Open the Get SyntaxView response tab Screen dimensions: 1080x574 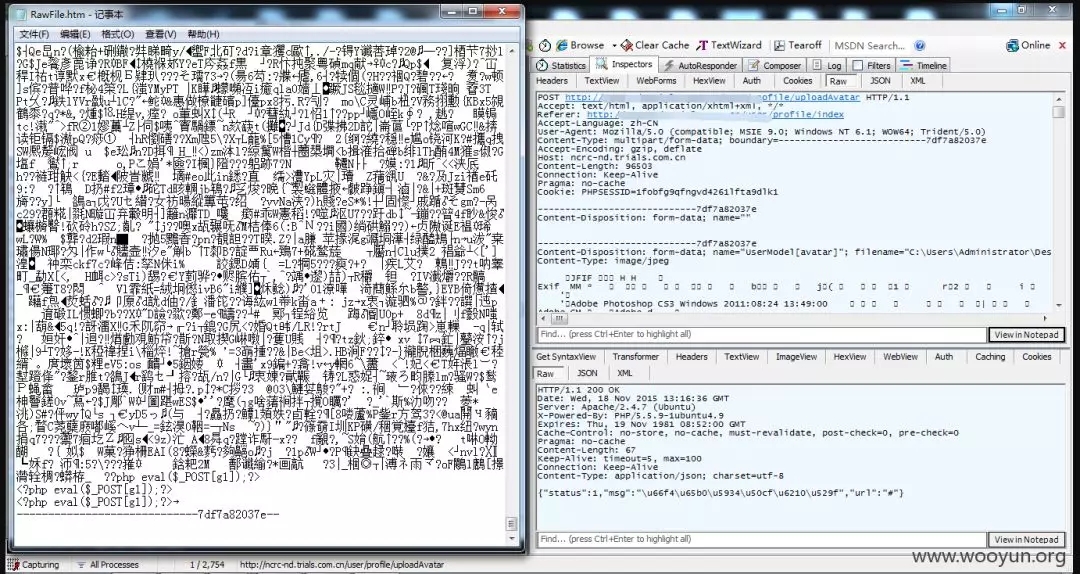click(566, 357)
